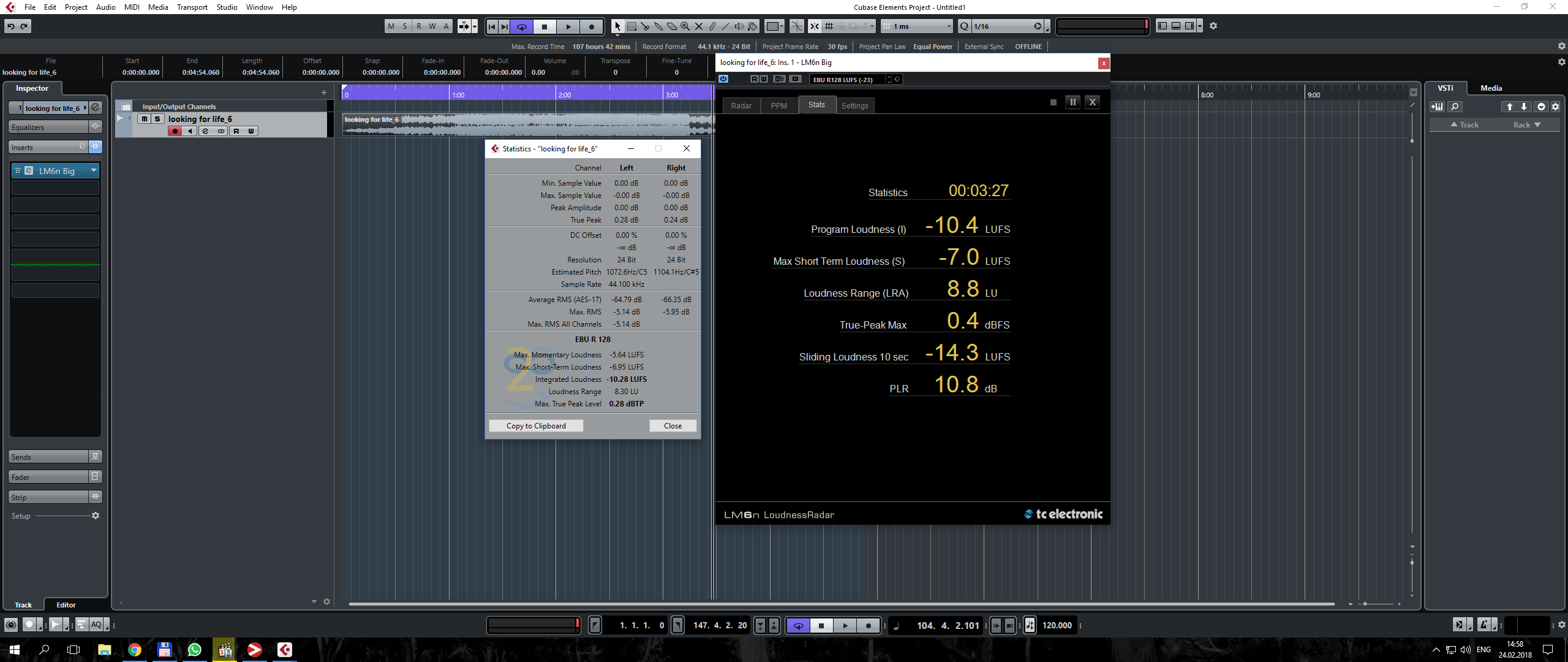Switch to the Editor tab in Inspector
Image resolution: width=1568 pixels, height=662 pixels.
click(66, 604)
